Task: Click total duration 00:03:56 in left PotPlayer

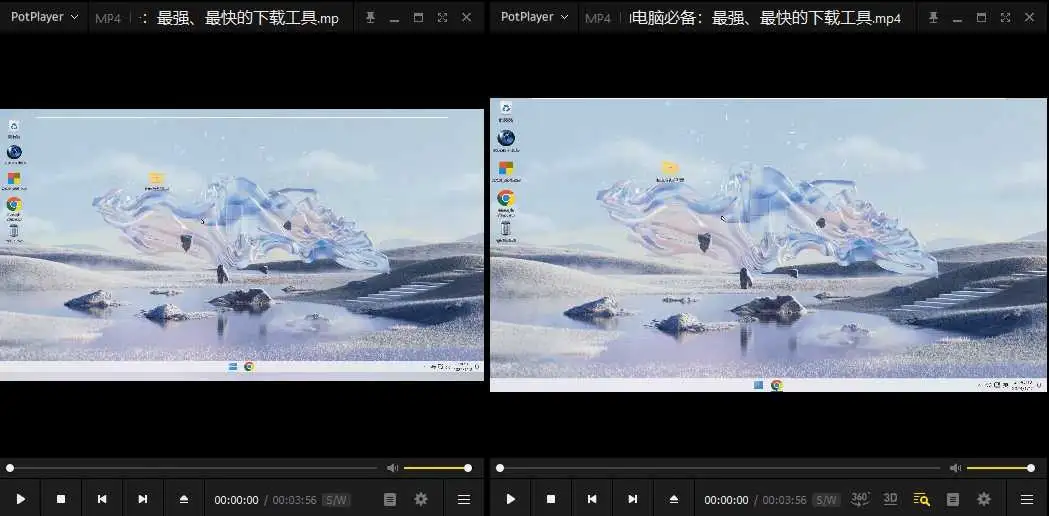Action: pos(294,500)
